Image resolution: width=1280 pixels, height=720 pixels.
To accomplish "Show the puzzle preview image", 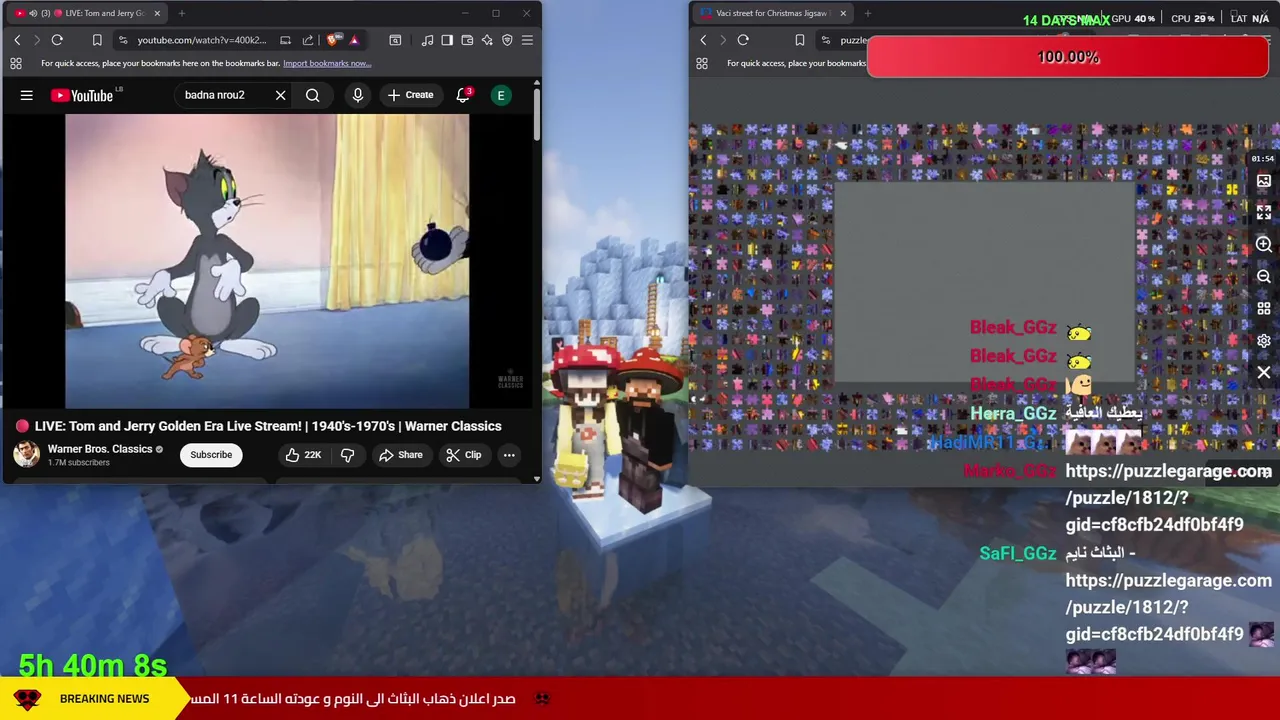I will coord(1264,181).
